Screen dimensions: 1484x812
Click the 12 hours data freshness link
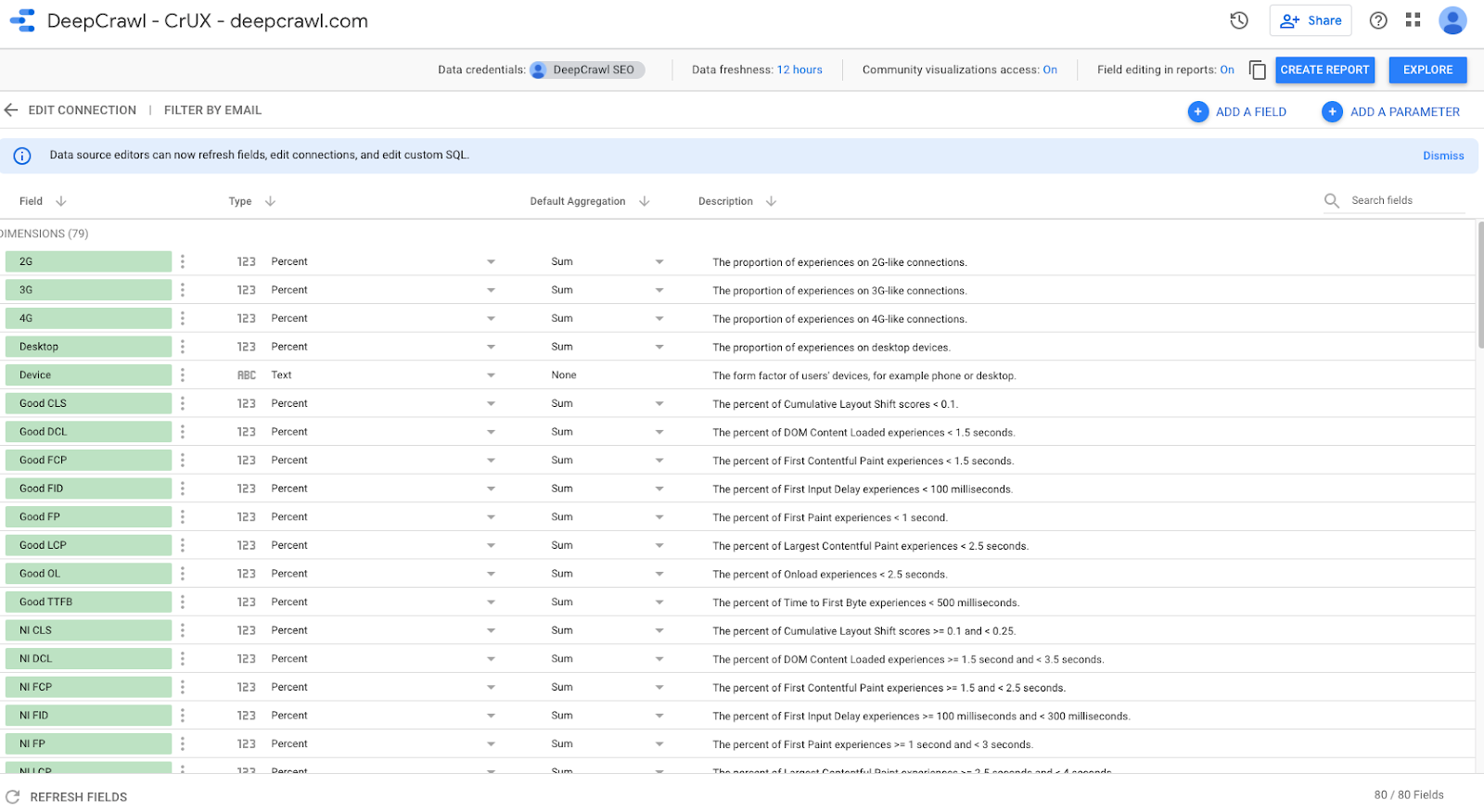800,70
